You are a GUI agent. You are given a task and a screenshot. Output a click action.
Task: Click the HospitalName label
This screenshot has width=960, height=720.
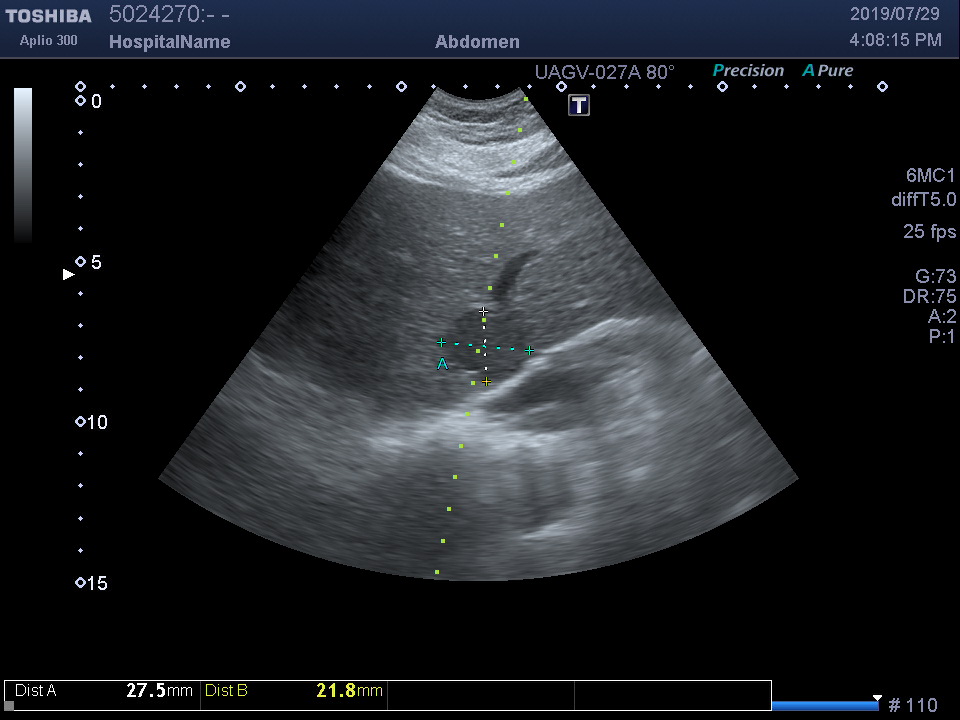[x=169, y=42]
